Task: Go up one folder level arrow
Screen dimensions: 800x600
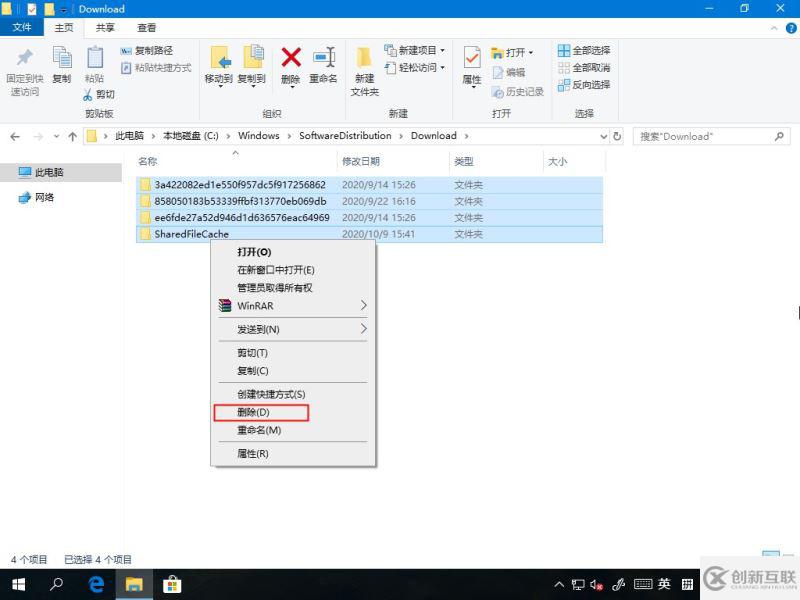Action: (x=72, y=136)
